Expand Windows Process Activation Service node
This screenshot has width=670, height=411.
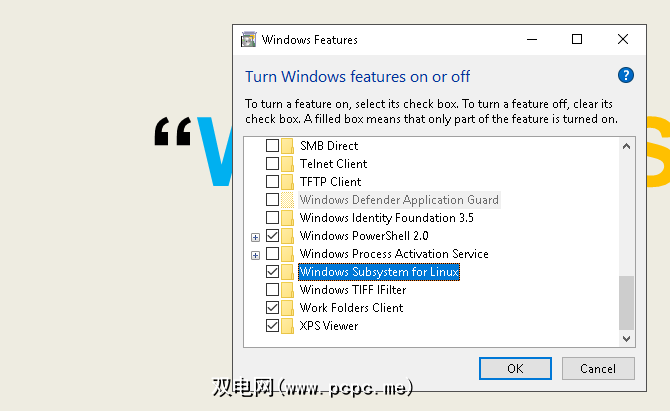tap(256, 255)
